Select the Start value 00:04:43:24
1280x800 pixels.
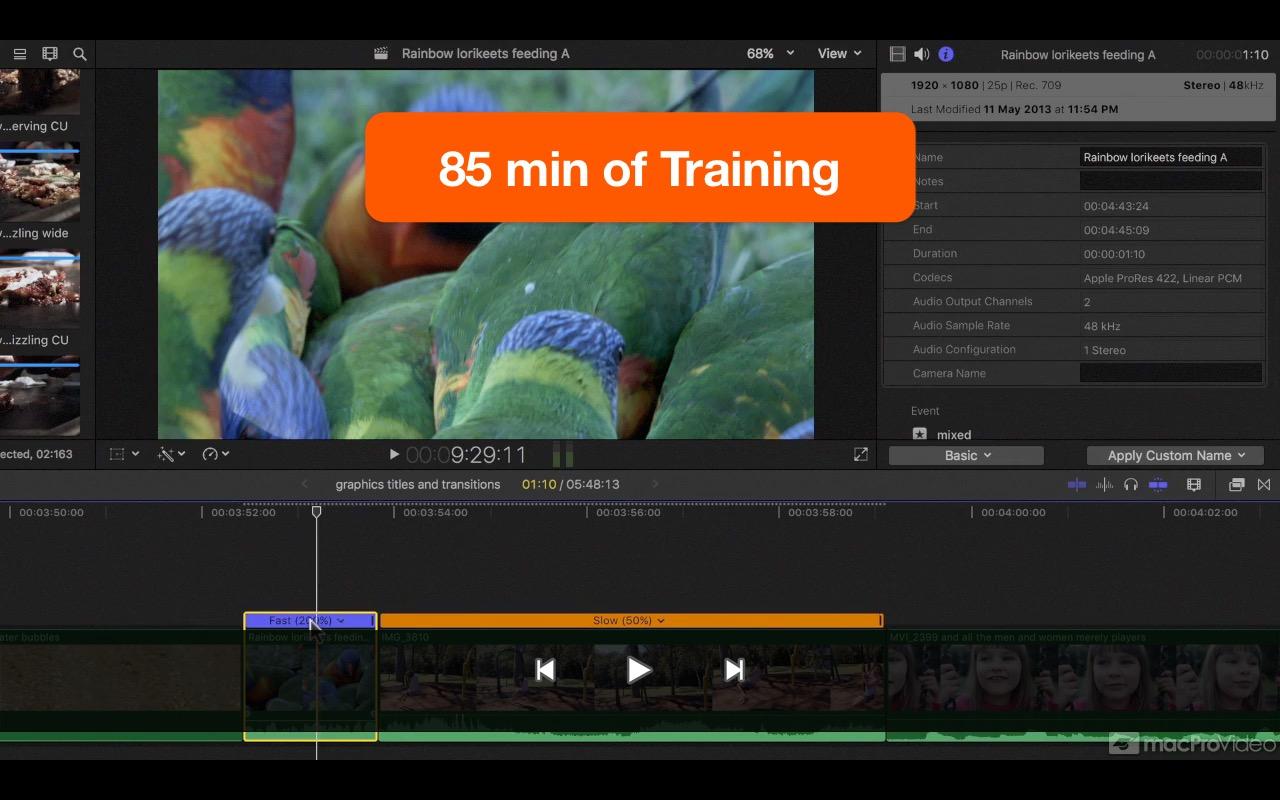pos(1116,206)
